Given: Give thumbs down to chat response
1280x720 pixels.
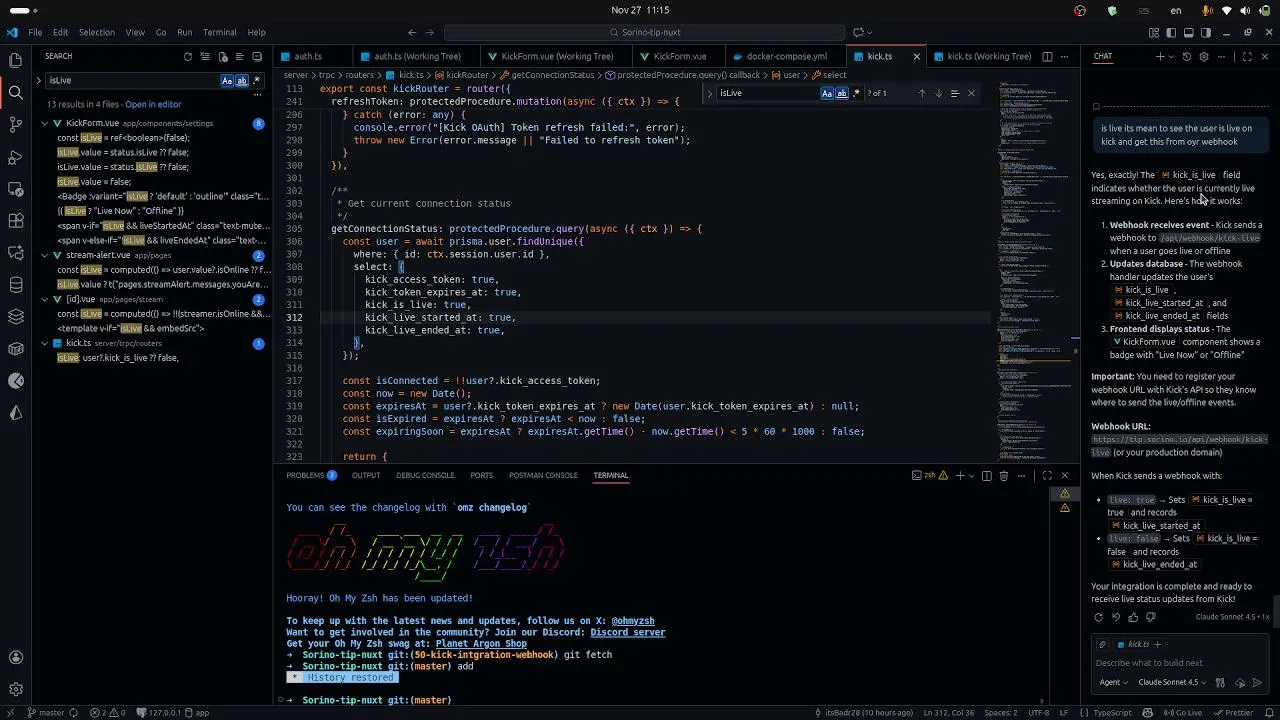Looking at the screenshot, I should click(1150, 617).
